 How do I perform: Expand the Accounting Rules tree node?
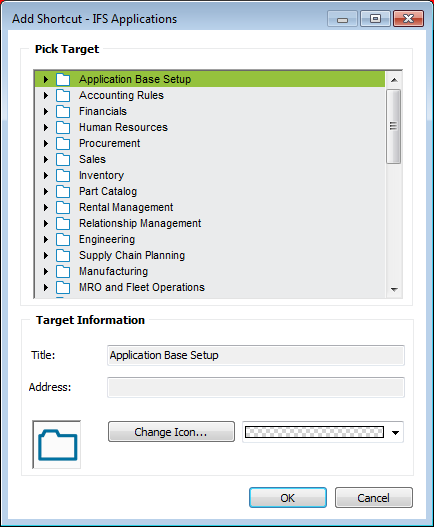[46, 95]
